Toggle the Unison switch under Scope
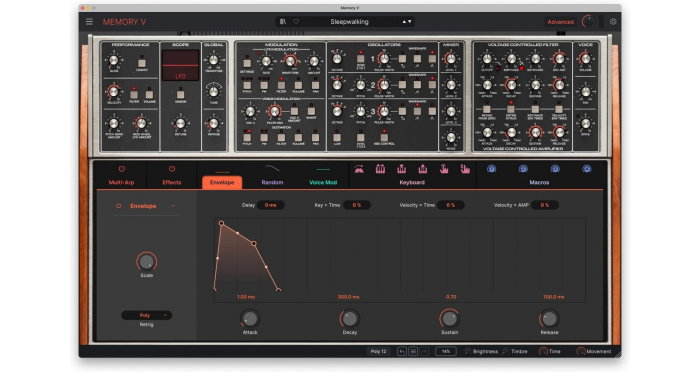 (180, 94)
